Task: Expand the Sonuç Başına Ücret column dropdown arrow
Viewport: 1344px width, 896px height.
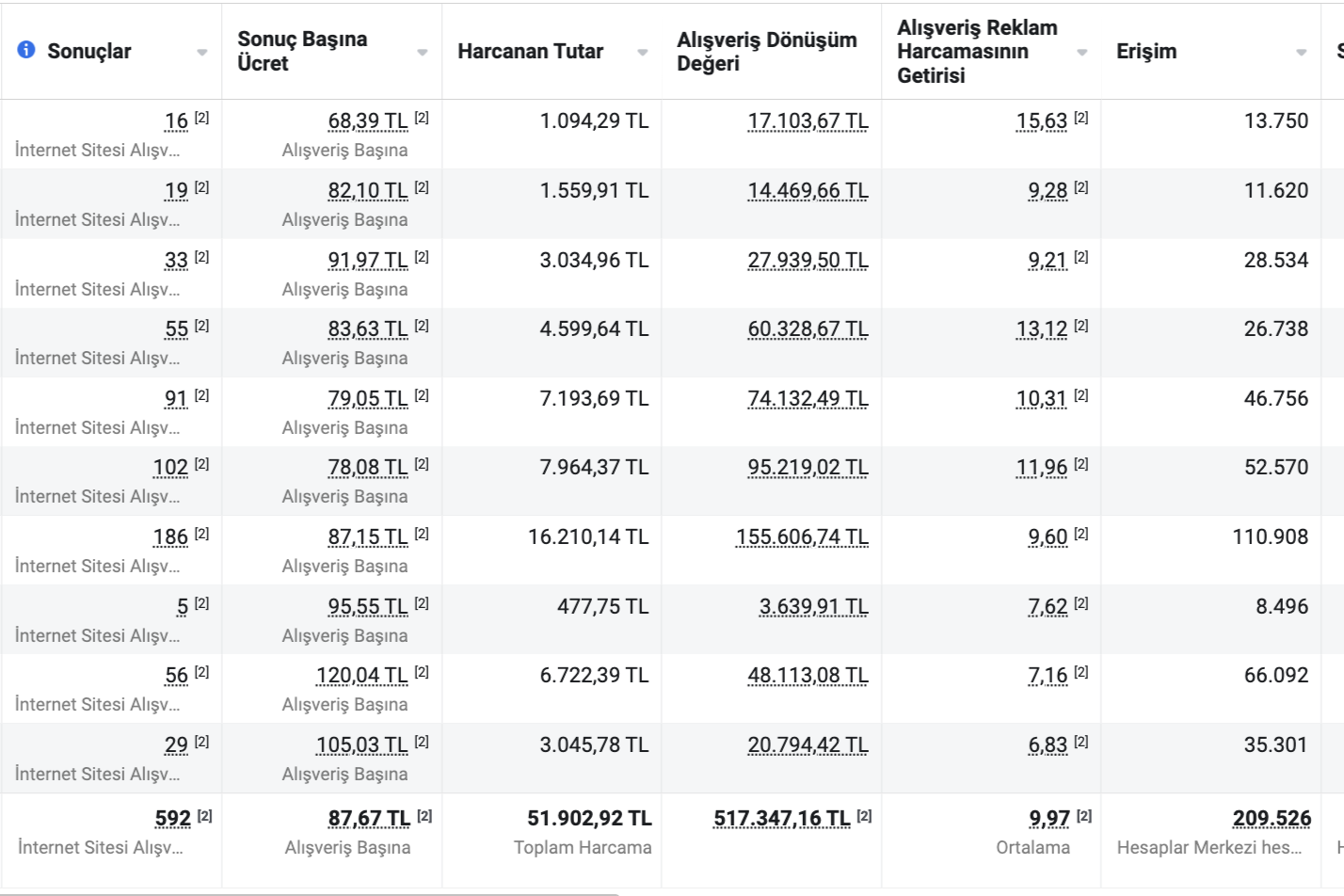Action: [x=423, y=53]
